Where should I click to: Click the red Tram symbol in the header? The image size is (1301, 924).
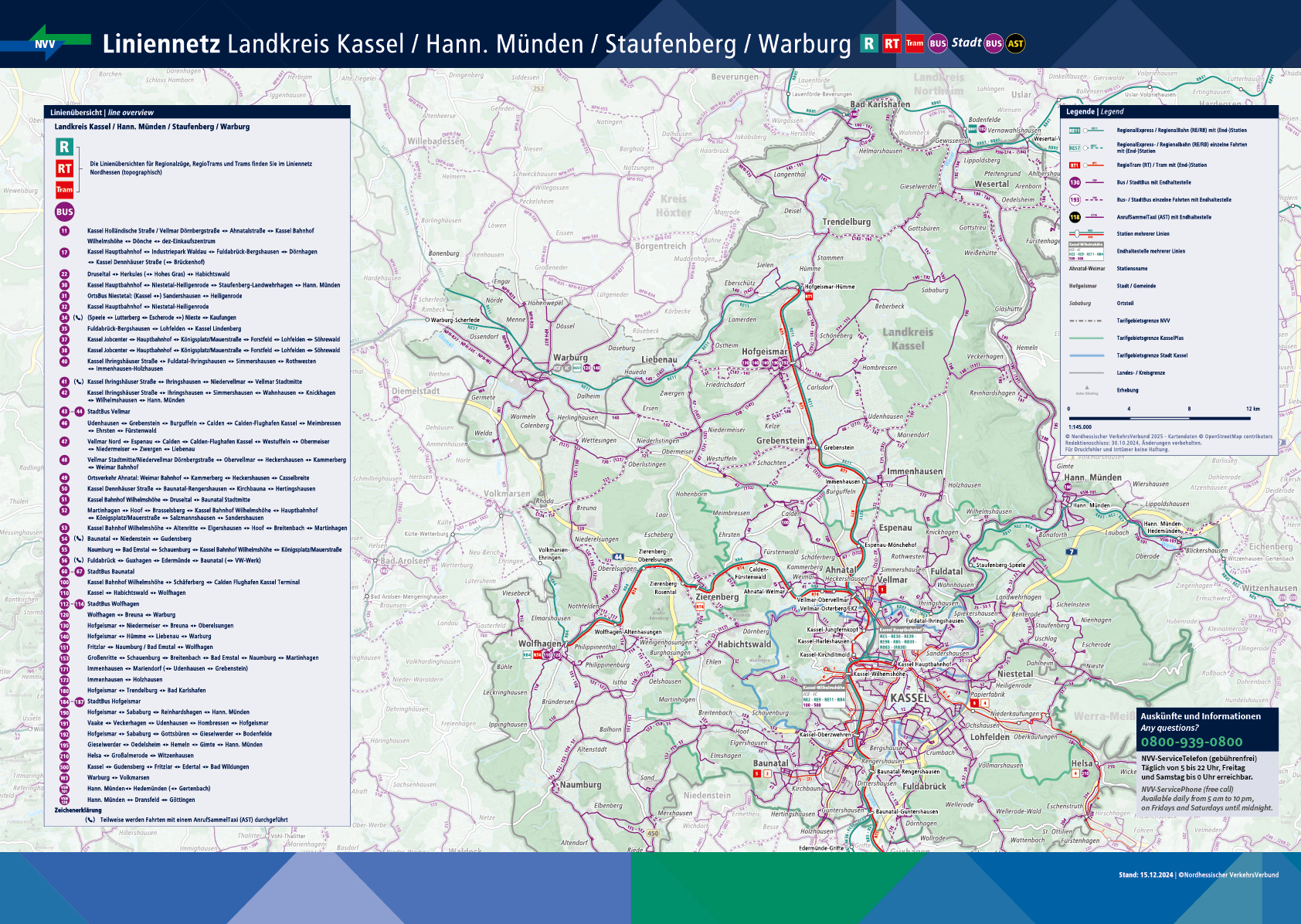pyautogui.click(x=915, y=43)
